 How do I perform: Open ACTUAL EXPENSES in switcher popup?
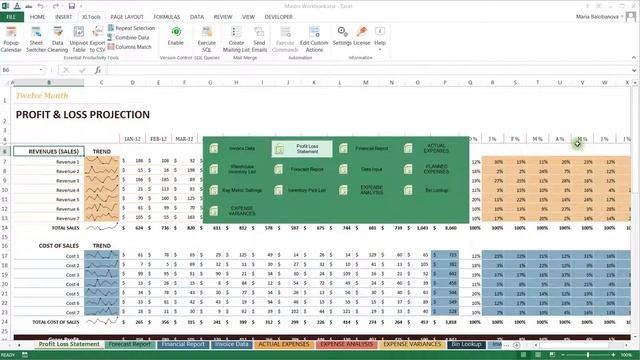pyautogui.click(x=431, y=148)
